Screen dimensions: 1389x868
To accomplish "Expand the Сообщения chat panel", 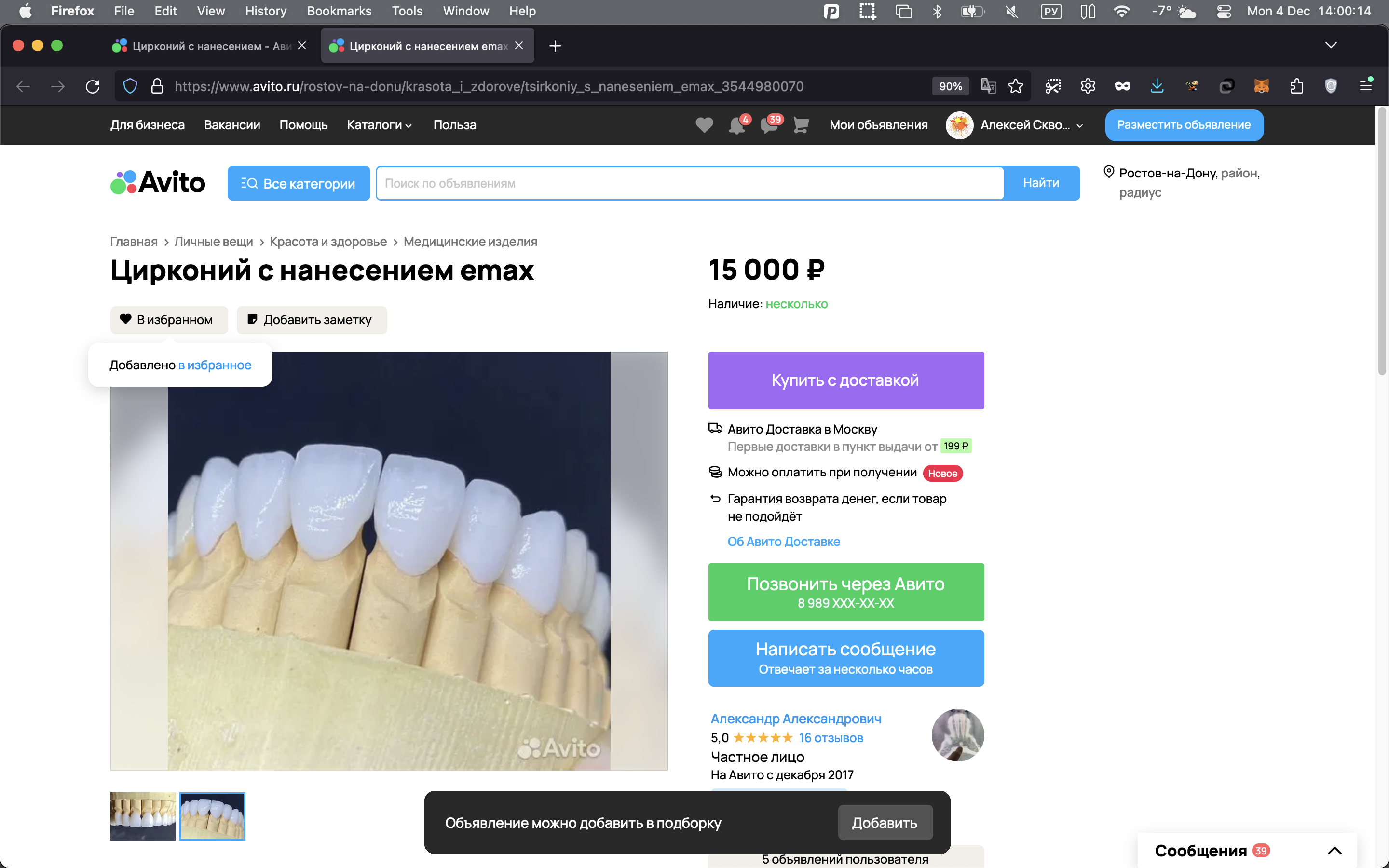I will pos(1335,850).
